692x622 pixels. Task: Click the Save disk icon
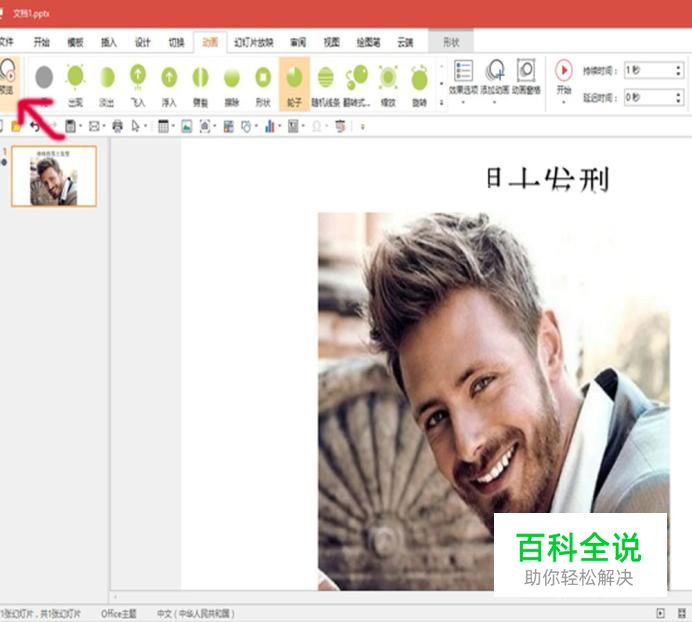(70, 127)
